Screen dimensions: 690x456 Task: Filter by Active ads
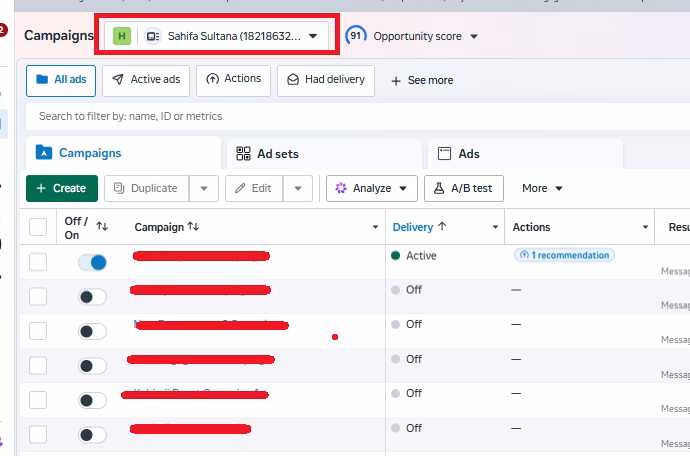coord(146,81)
